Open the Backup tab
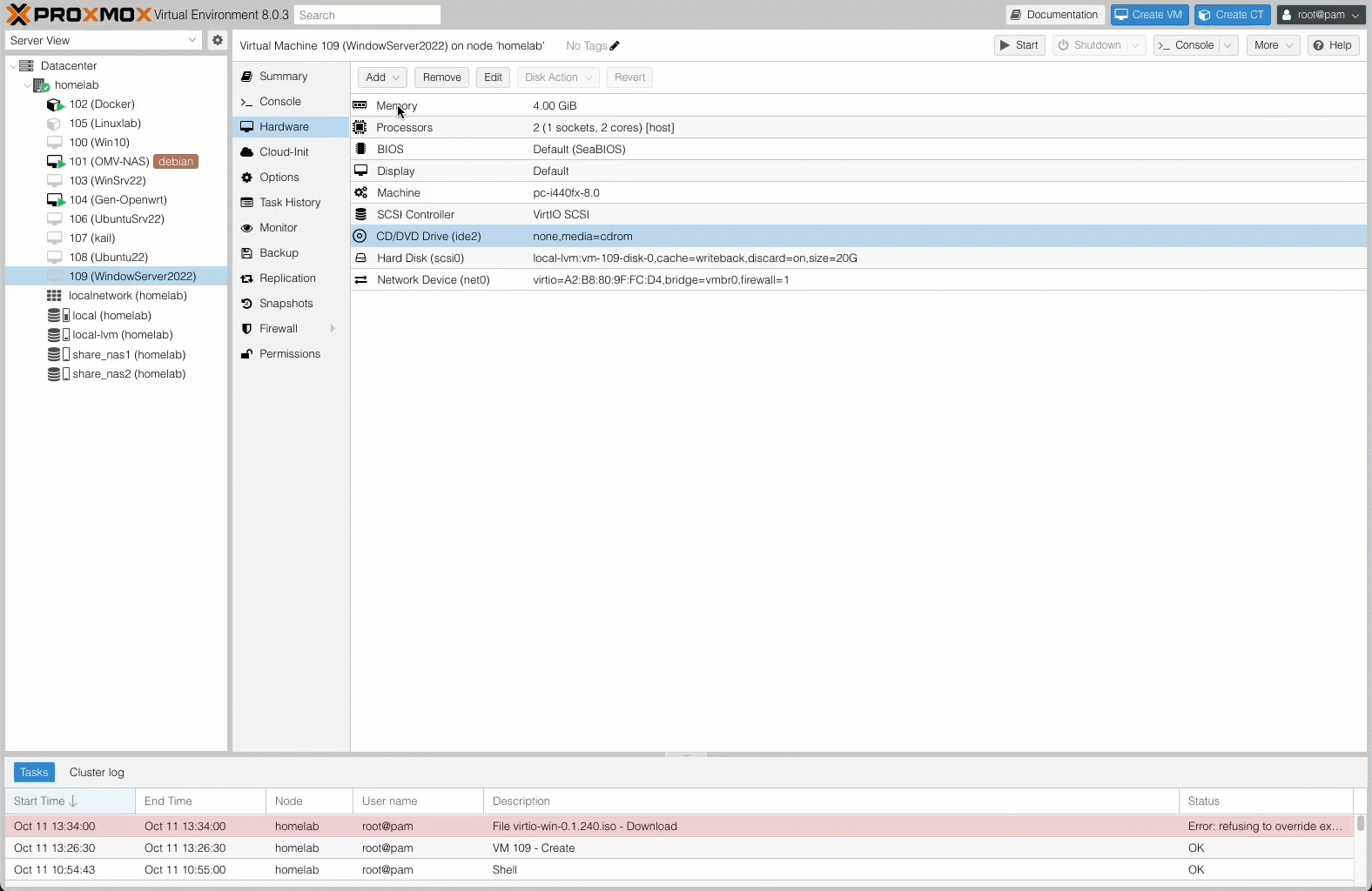This screenshot has height=891, width=1372. tap(291, 253)
